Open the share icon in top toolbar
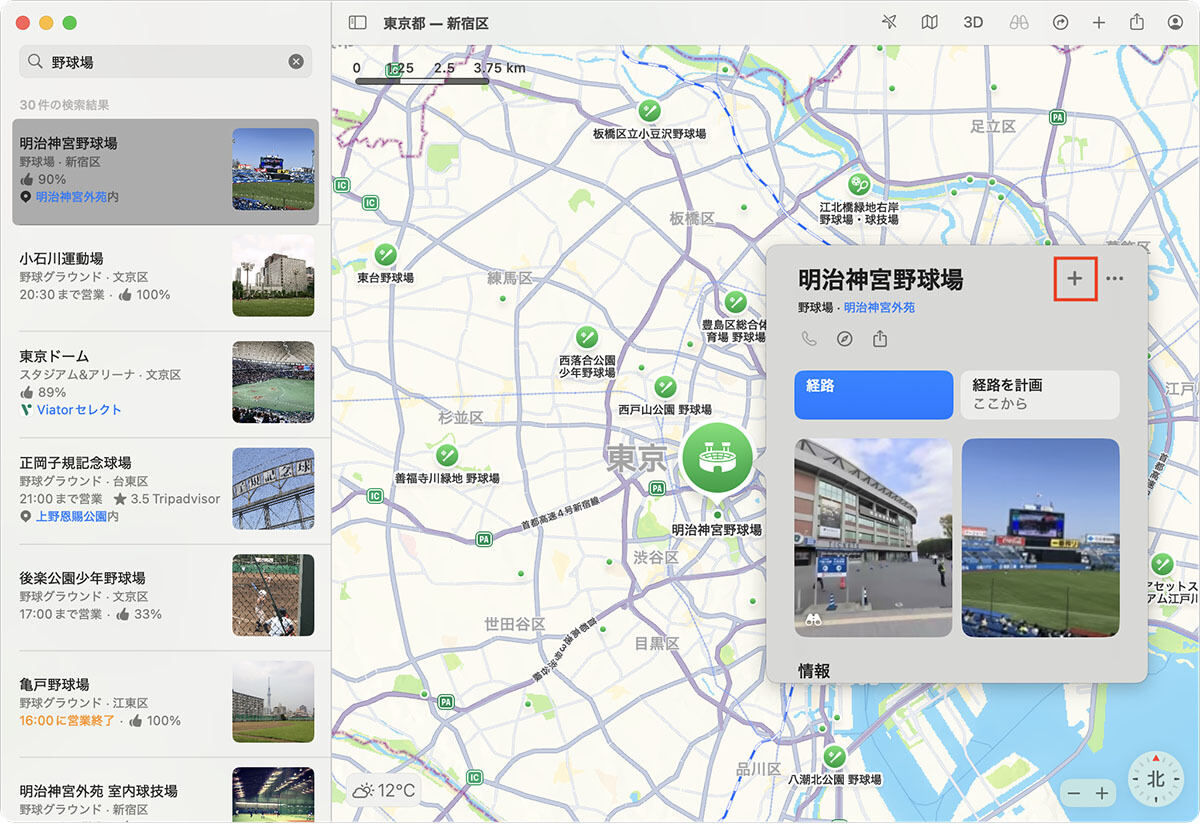The height and width of the screenshot is (824, 1200). (x=1136, y=22)
